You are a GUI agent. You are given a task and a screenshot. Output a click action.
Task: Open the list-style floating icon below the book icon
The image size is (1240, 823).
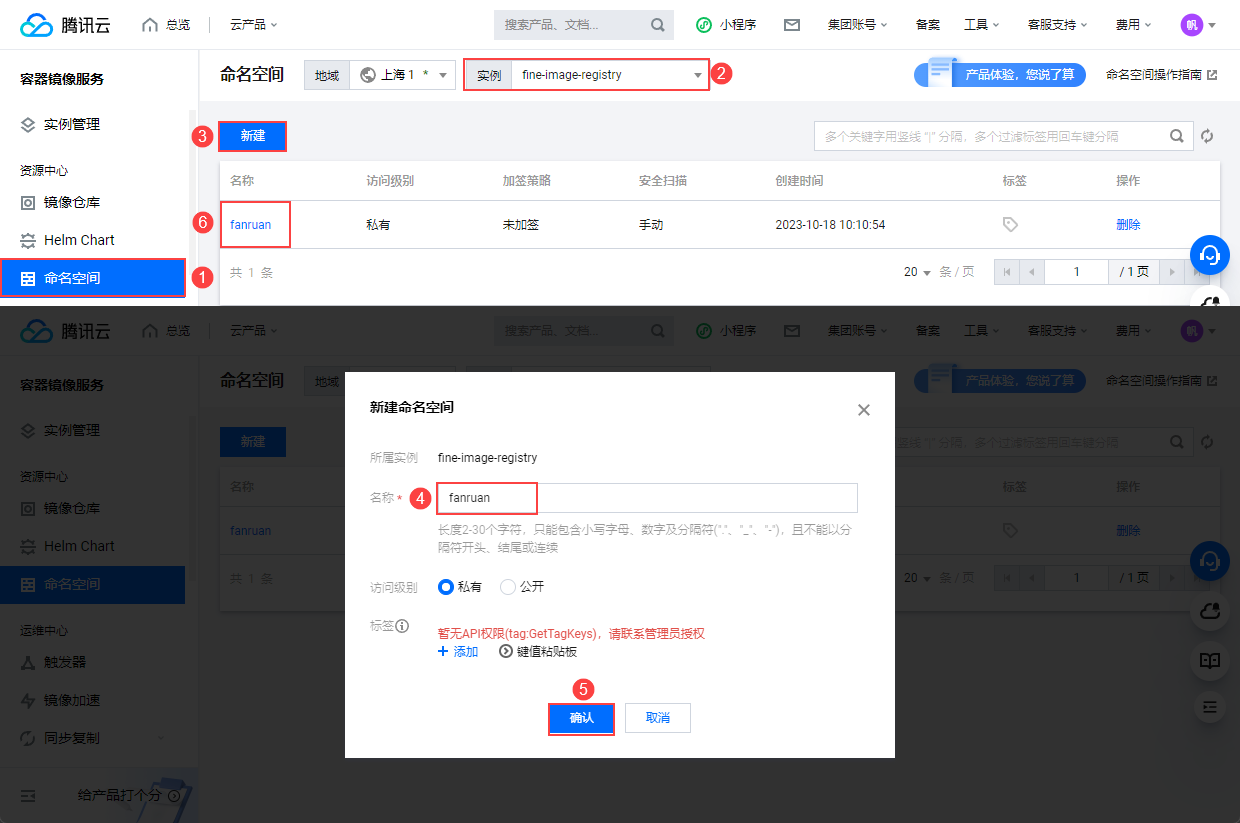pyautogui.click(x=1210, y=706)
